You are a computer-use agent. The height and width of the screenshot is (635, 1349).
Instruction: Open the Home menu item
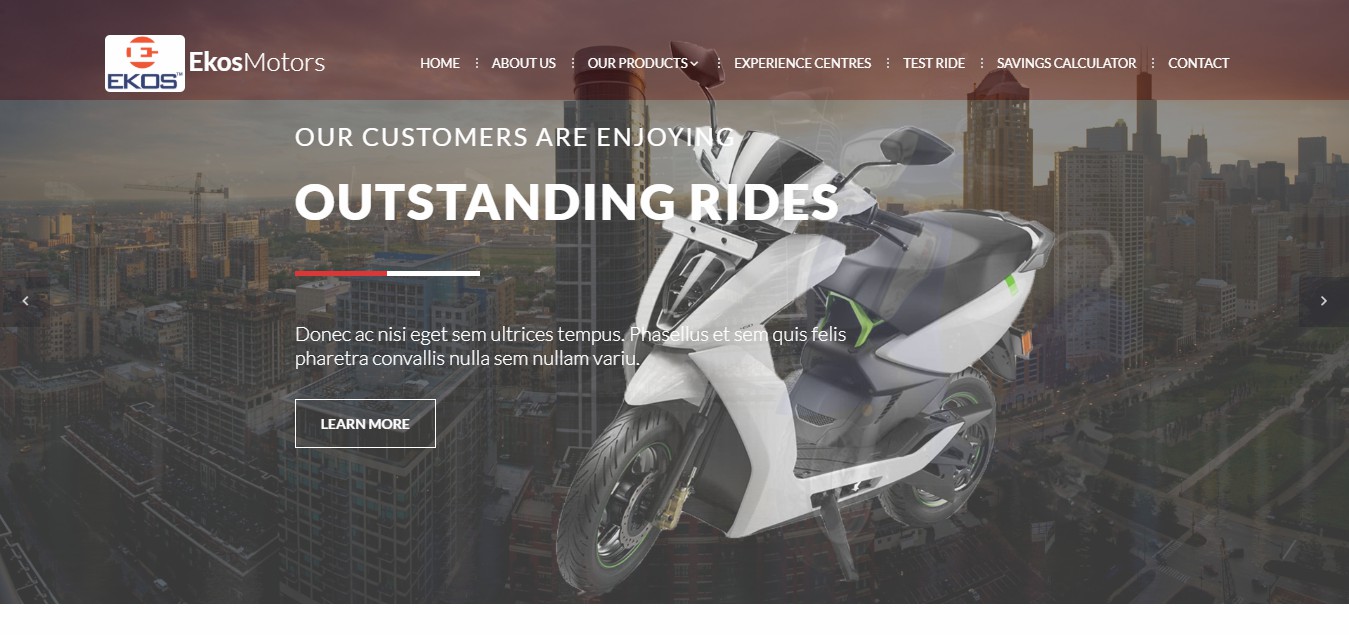coord(440,63)
